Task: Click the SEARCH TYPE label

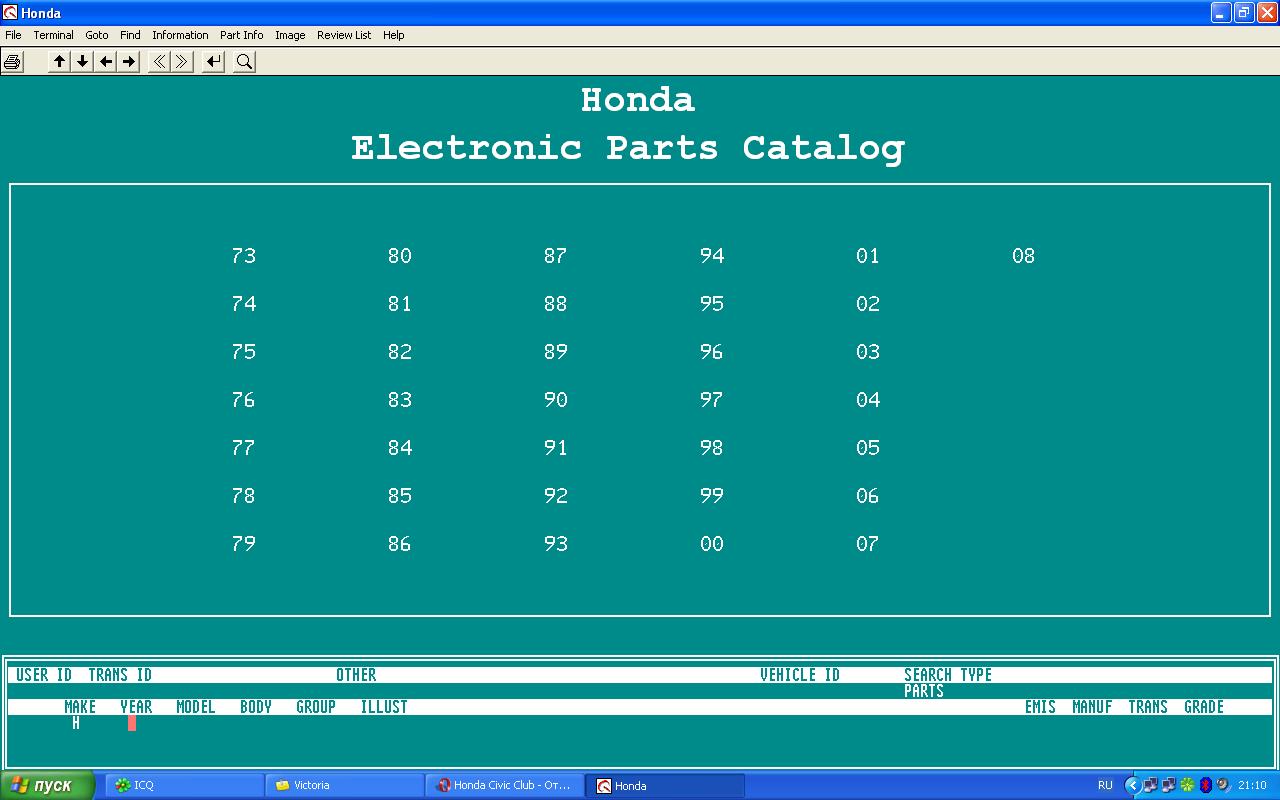Action: [948, 675]
